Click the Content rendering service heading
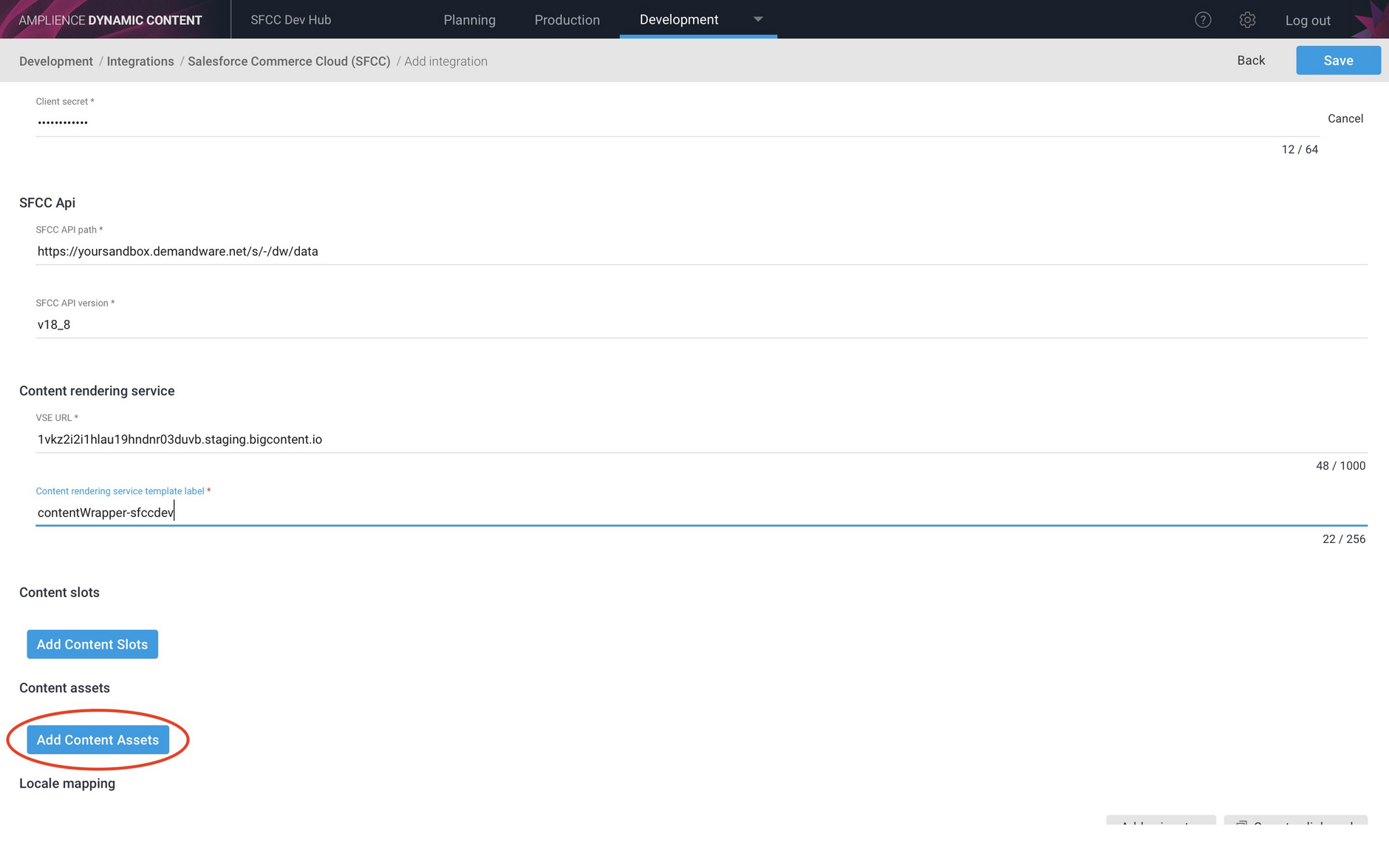This screenshot has width=1389, height=868. (97, 391)
